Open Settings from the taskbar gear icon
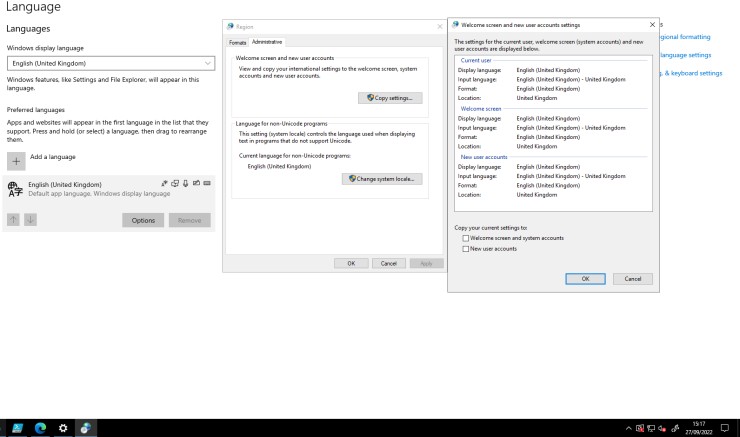The height and width of the screenshot is (437, 740). (64, 427)
